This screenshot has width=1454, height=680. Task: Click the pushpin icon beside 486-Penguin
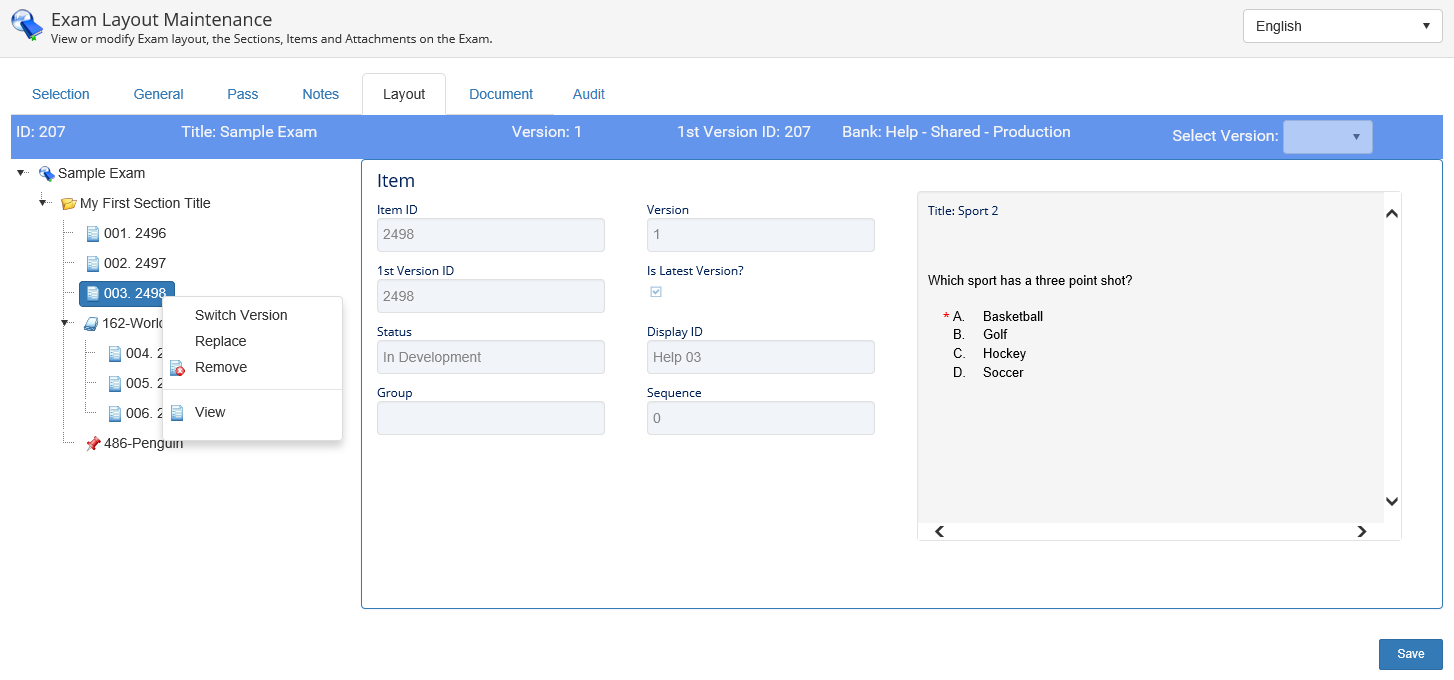pos(93,444)
